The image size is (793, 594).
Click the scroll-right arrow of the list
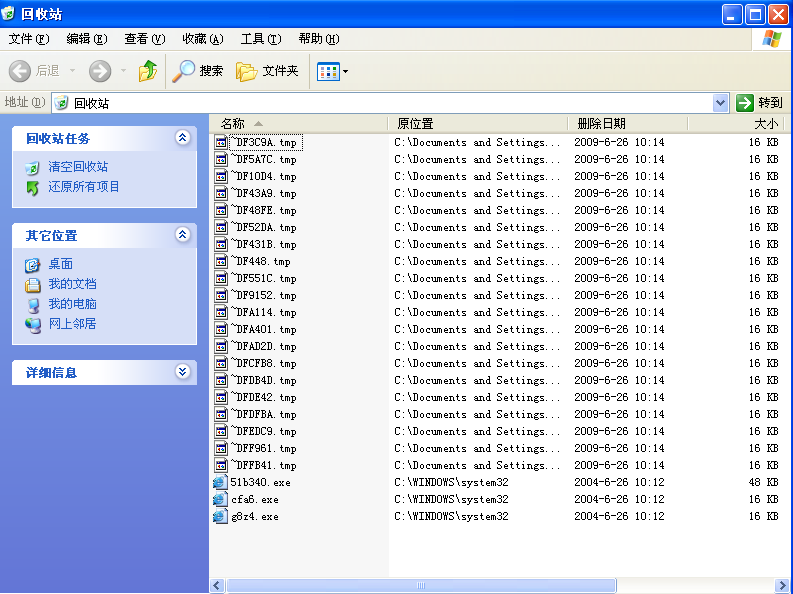(781, 585)
